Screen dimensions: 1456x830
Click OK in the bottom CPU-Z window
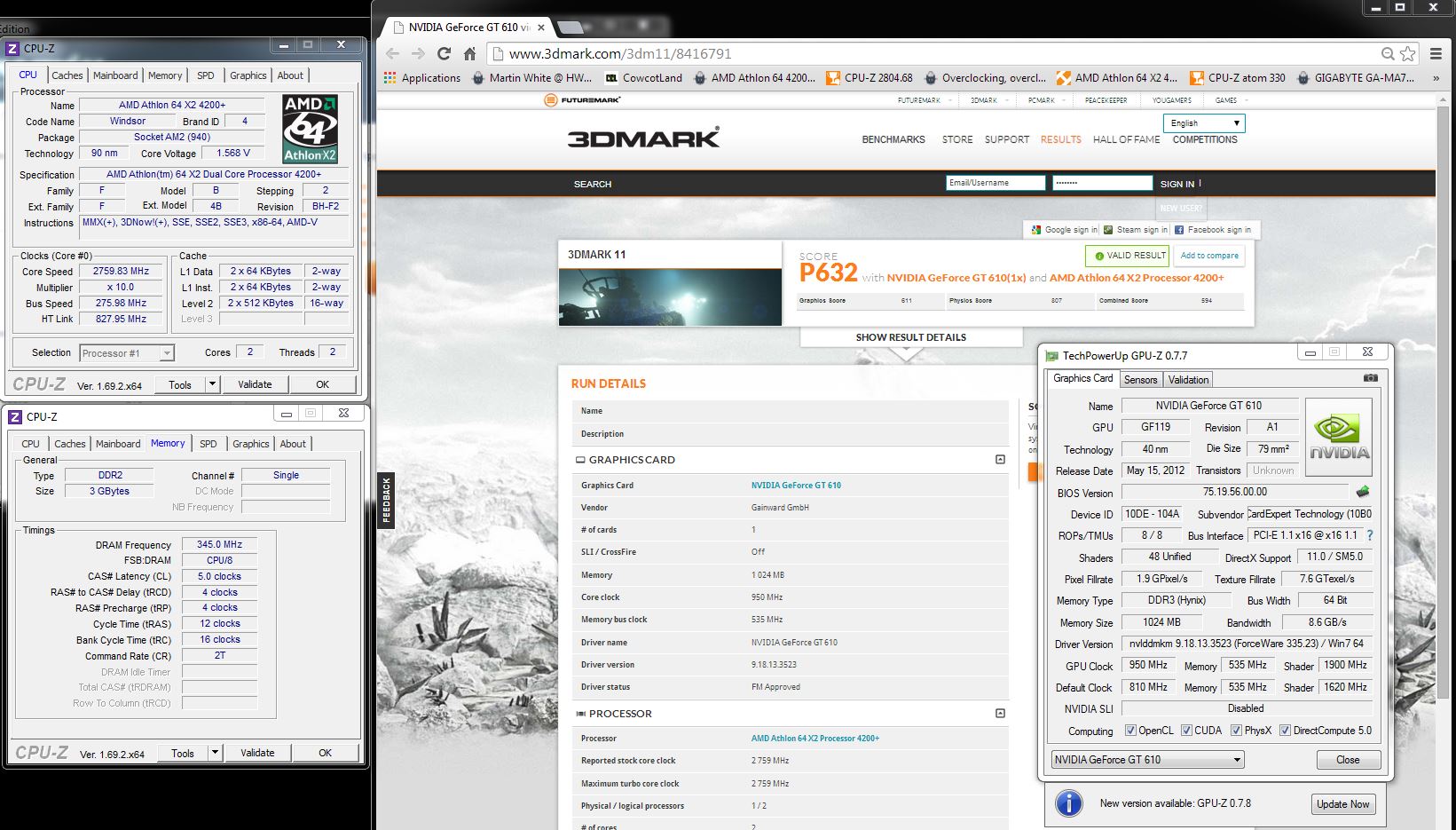[x=326, y=753]
